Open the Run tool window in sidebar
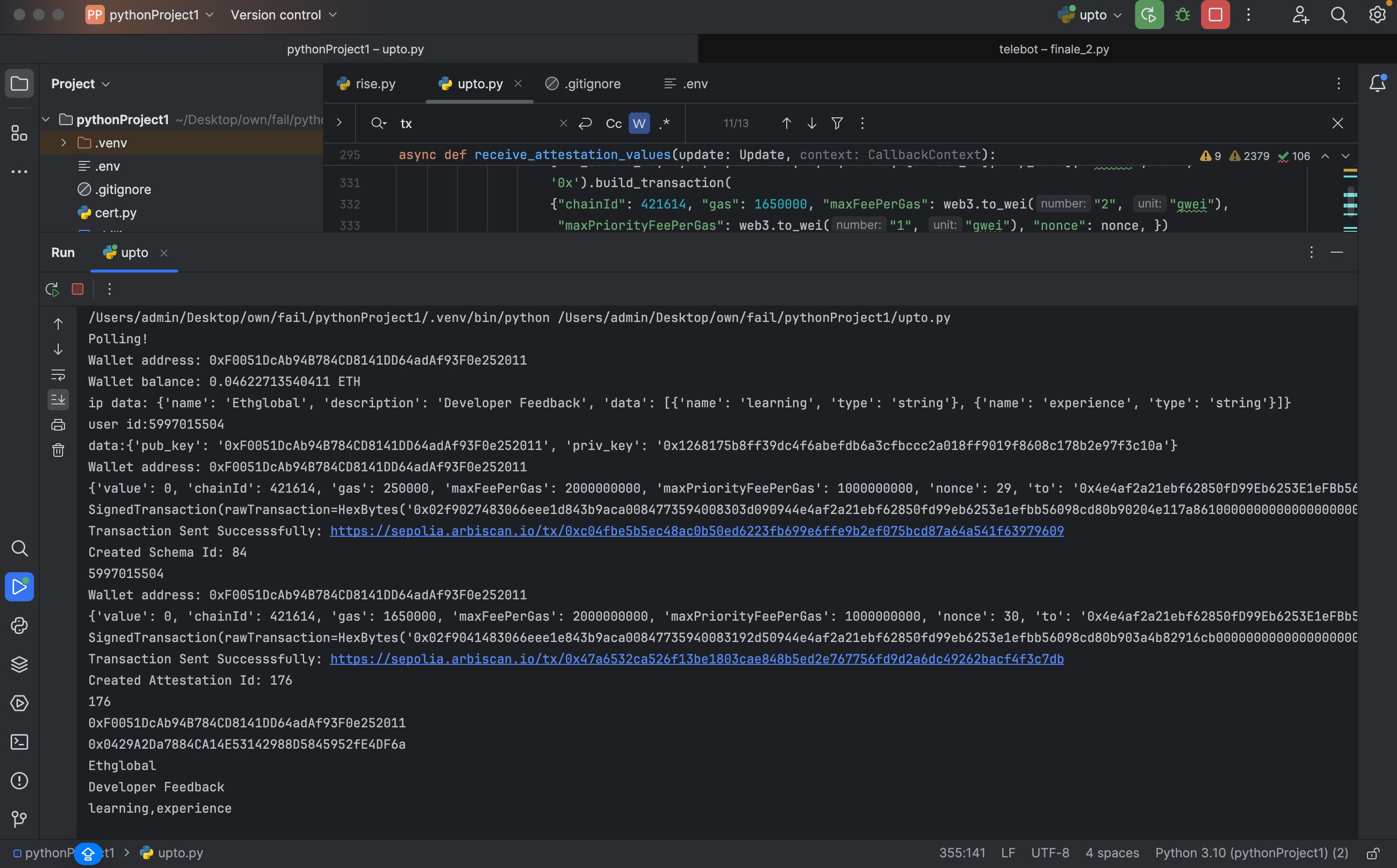The width and height of the screenshot is (1397, 868). [19, 587]
